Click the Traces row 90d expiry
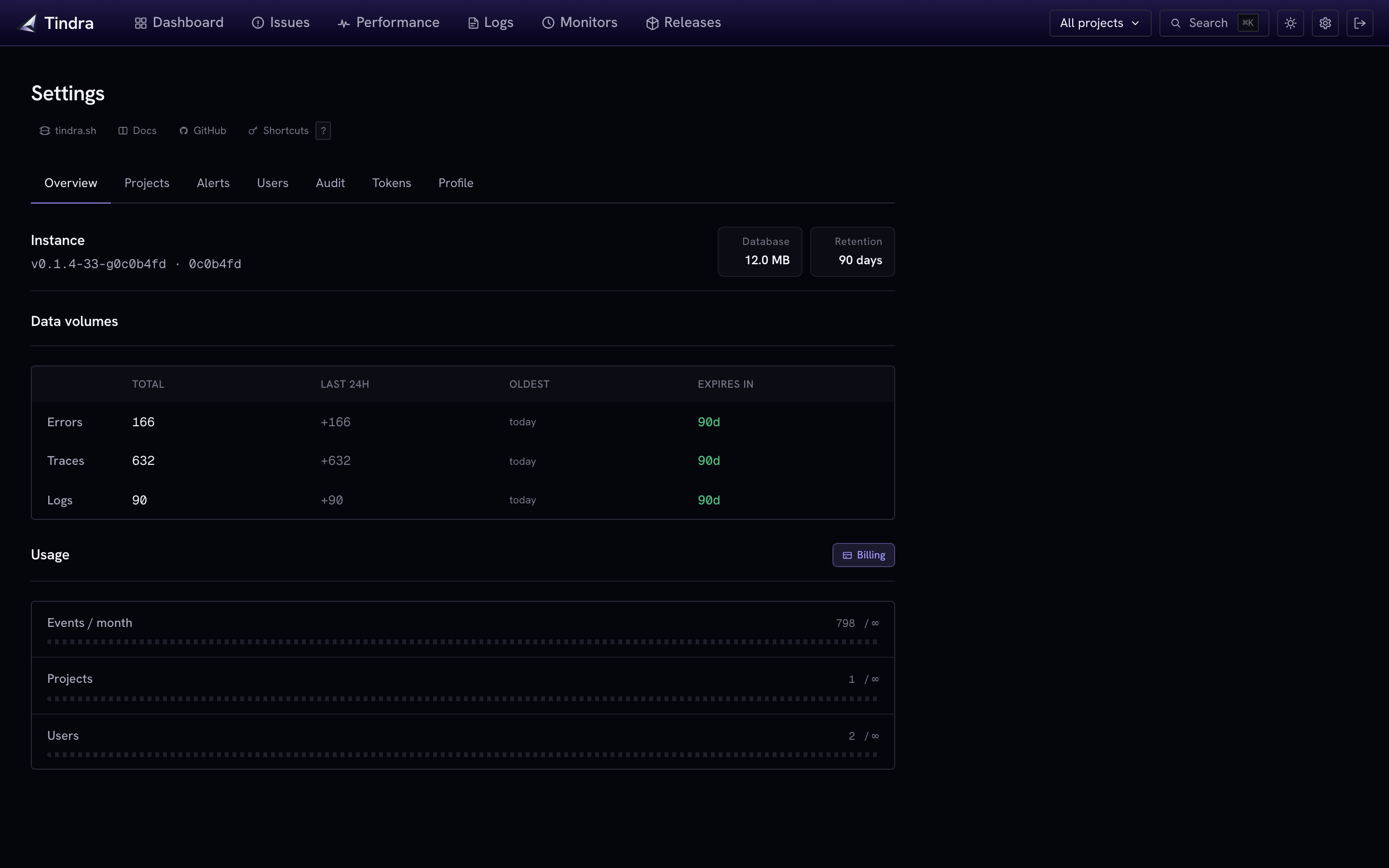Screen dimensions: 1389x868 click(709, 461)
